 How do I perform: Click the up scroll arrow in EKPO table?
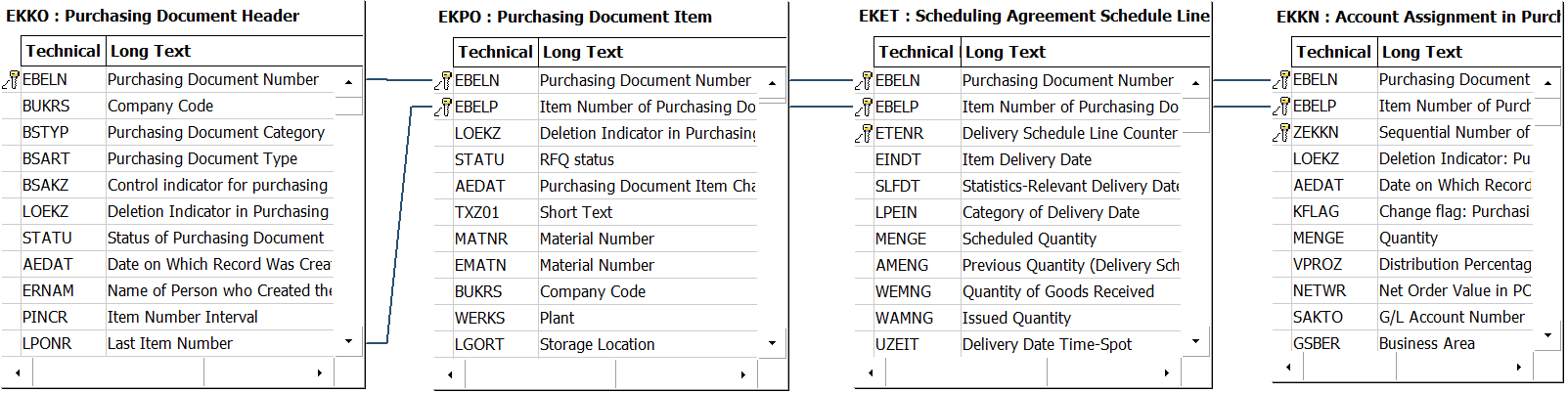773,83
